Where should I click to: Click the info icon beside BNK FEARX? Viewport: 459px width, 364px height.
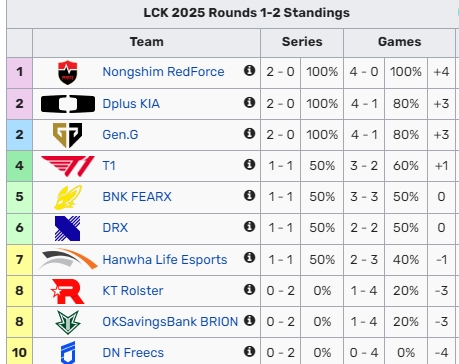tap(249, 195)
